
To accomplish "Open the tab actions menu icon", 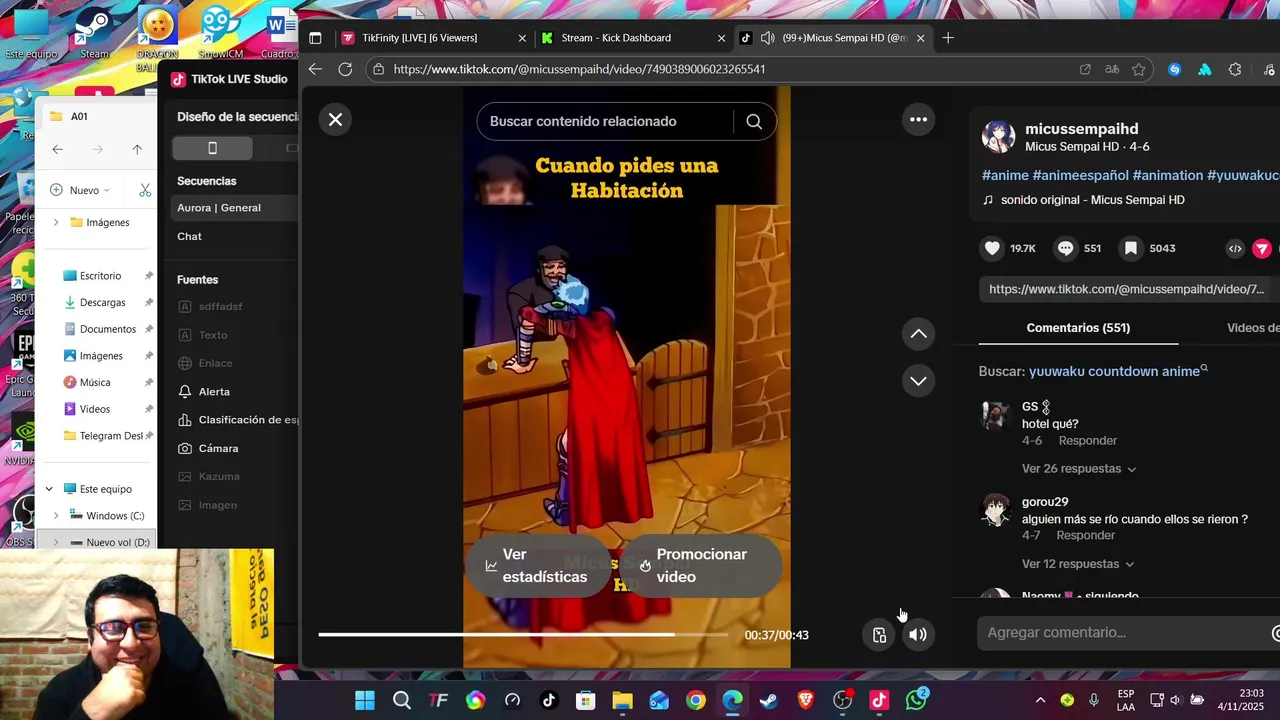I will [x=315, y=38].
